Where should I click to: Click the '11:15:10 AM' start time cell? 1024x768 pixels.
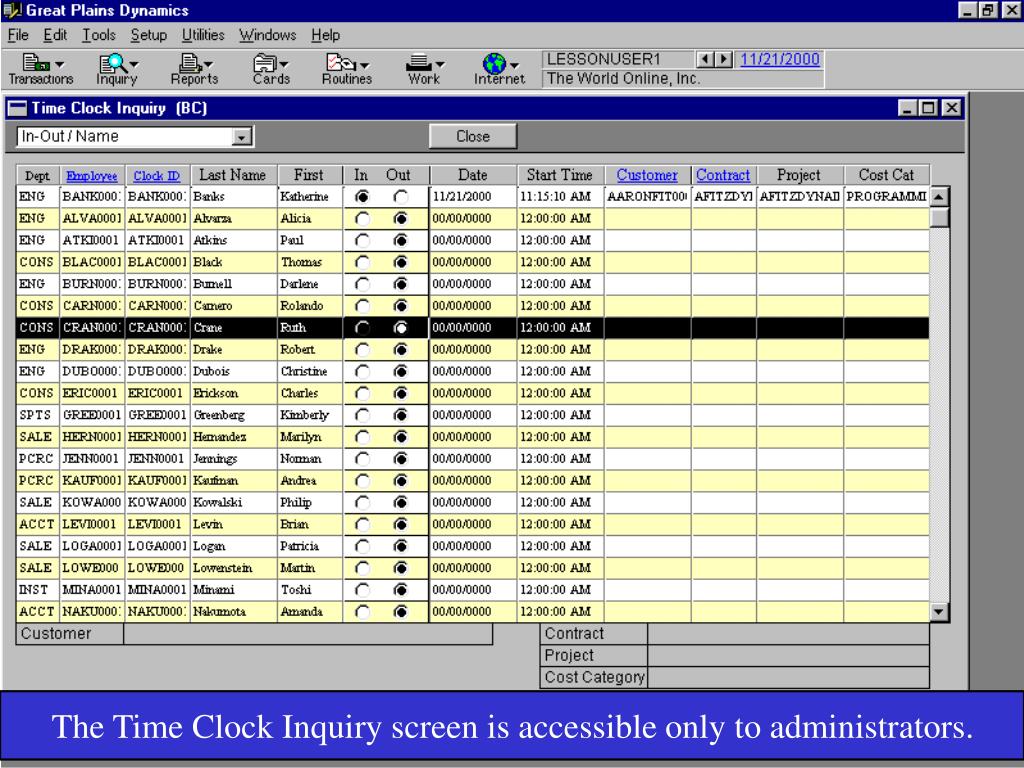(x=560, y=197)
